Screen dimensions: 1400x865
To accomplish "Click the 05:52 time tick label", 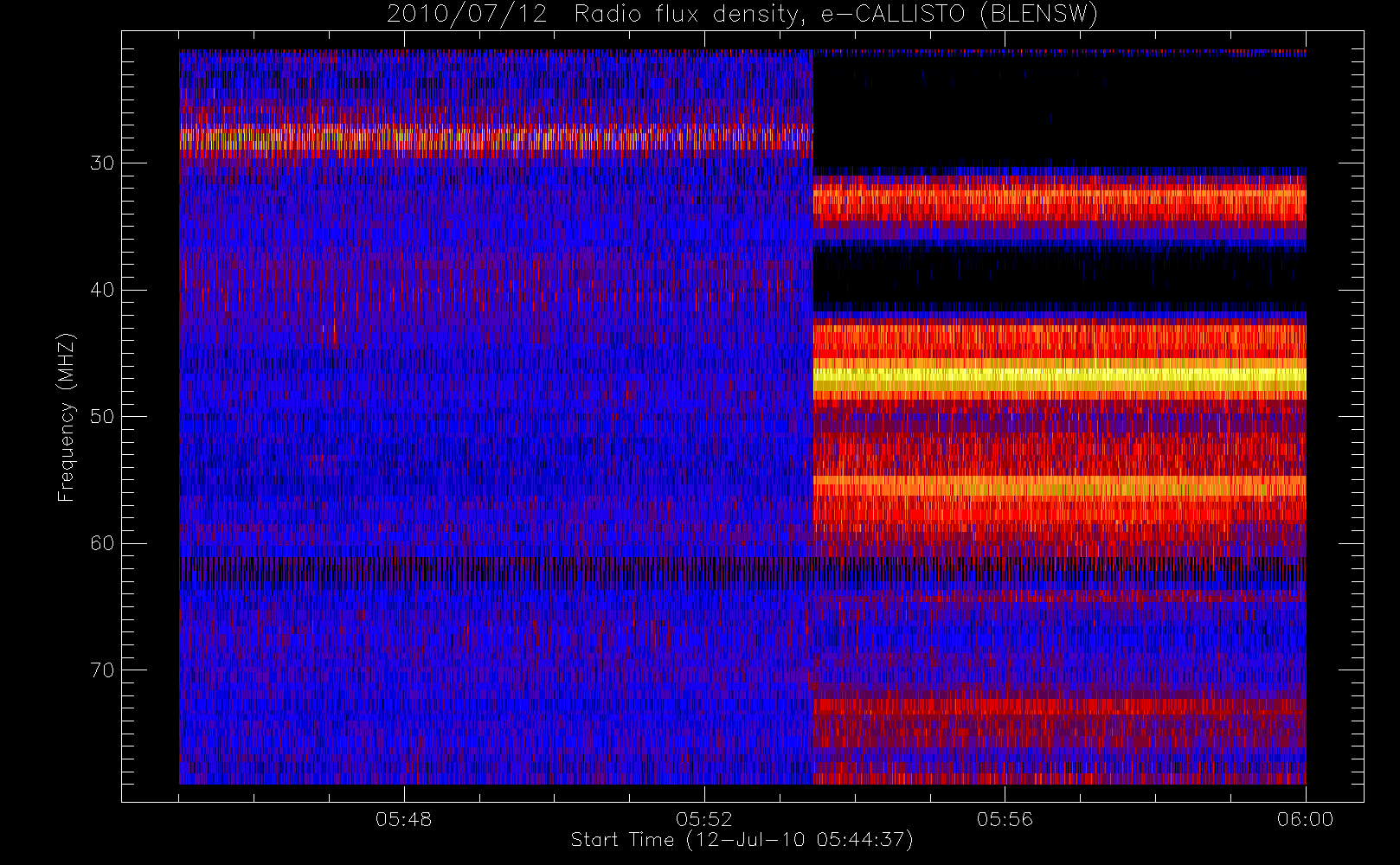I will [704, 819].
